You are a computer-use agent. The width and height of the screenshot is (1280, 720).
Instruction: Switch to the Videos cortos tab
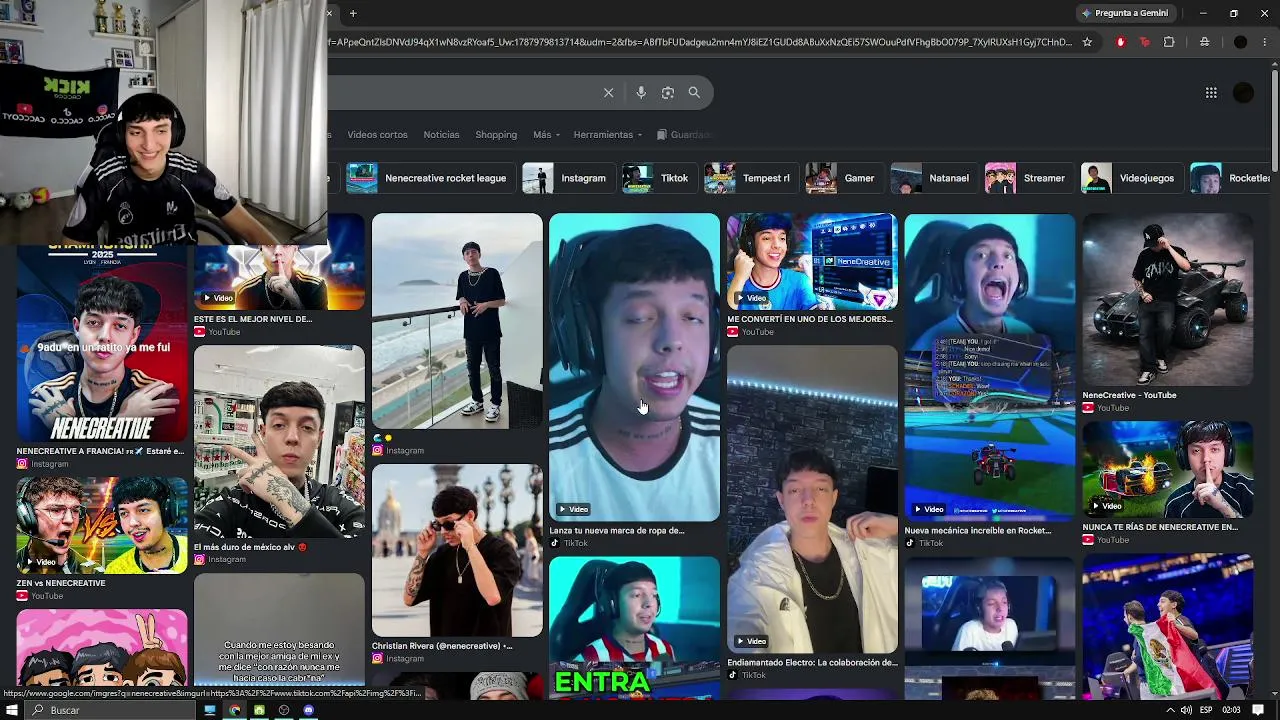tap(377, 135)
